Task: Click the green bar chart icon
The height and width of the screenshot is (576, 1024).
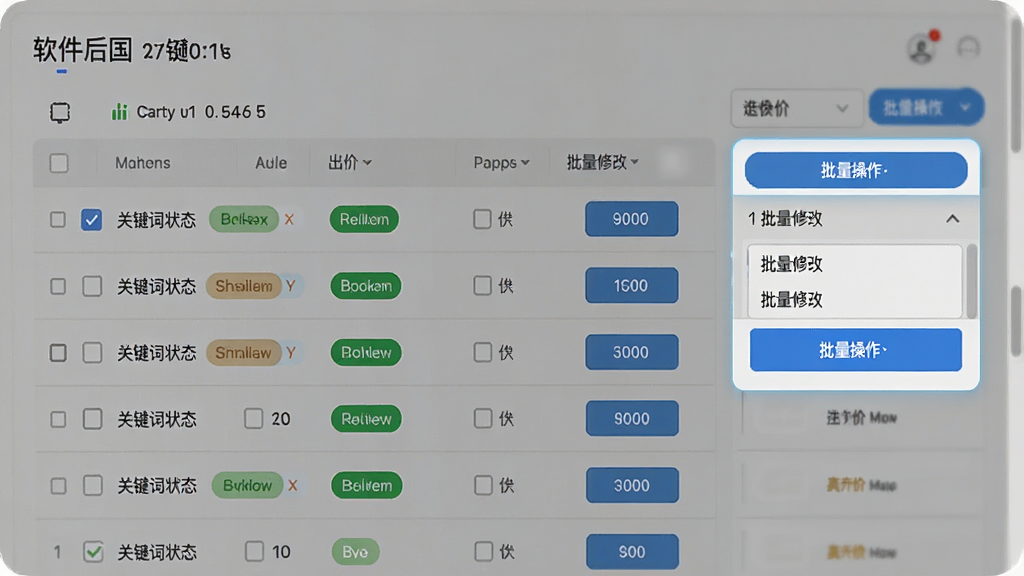Action: tap(120, 112)
